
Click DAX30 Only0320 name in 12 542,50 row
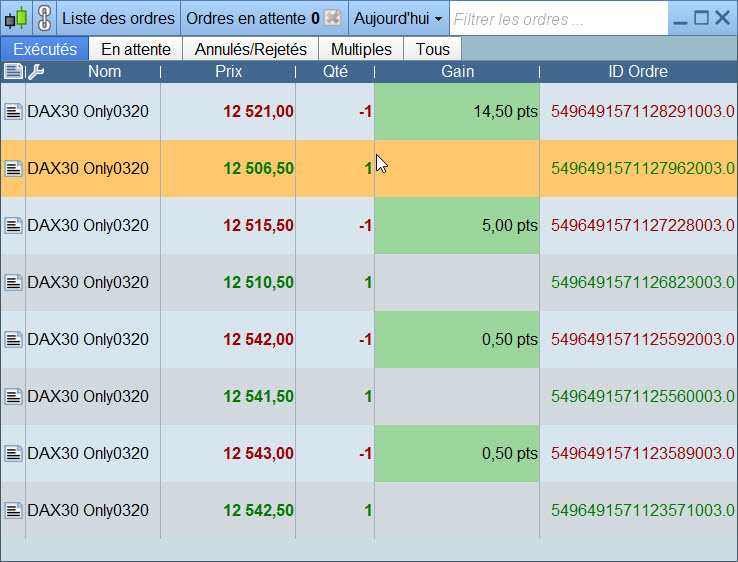(88, 510)
